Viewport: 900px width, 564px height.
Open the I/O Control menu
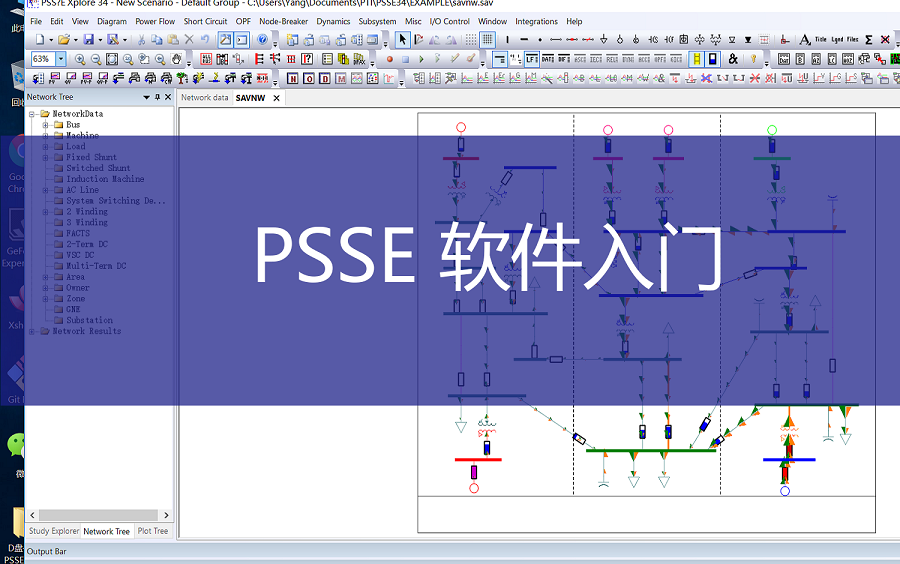pos(449,21)
